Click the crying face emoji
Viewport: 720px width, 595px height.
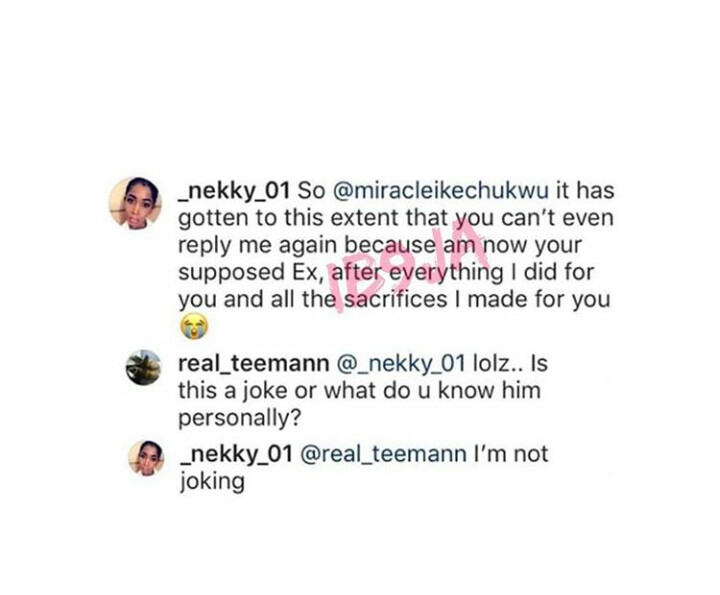(190, 323)
